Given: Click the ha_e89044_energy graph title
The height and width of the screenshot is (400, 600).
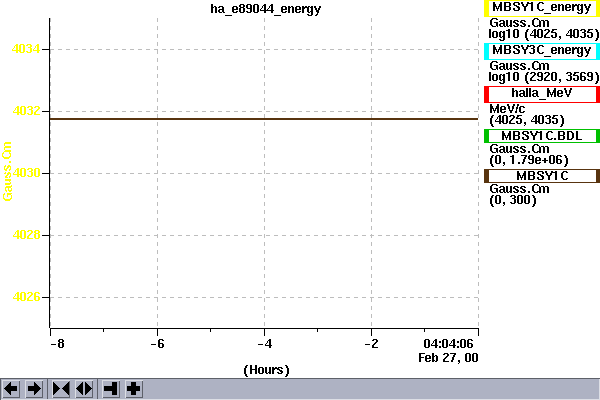Looking at the screenshot, I should pos(264,9).
